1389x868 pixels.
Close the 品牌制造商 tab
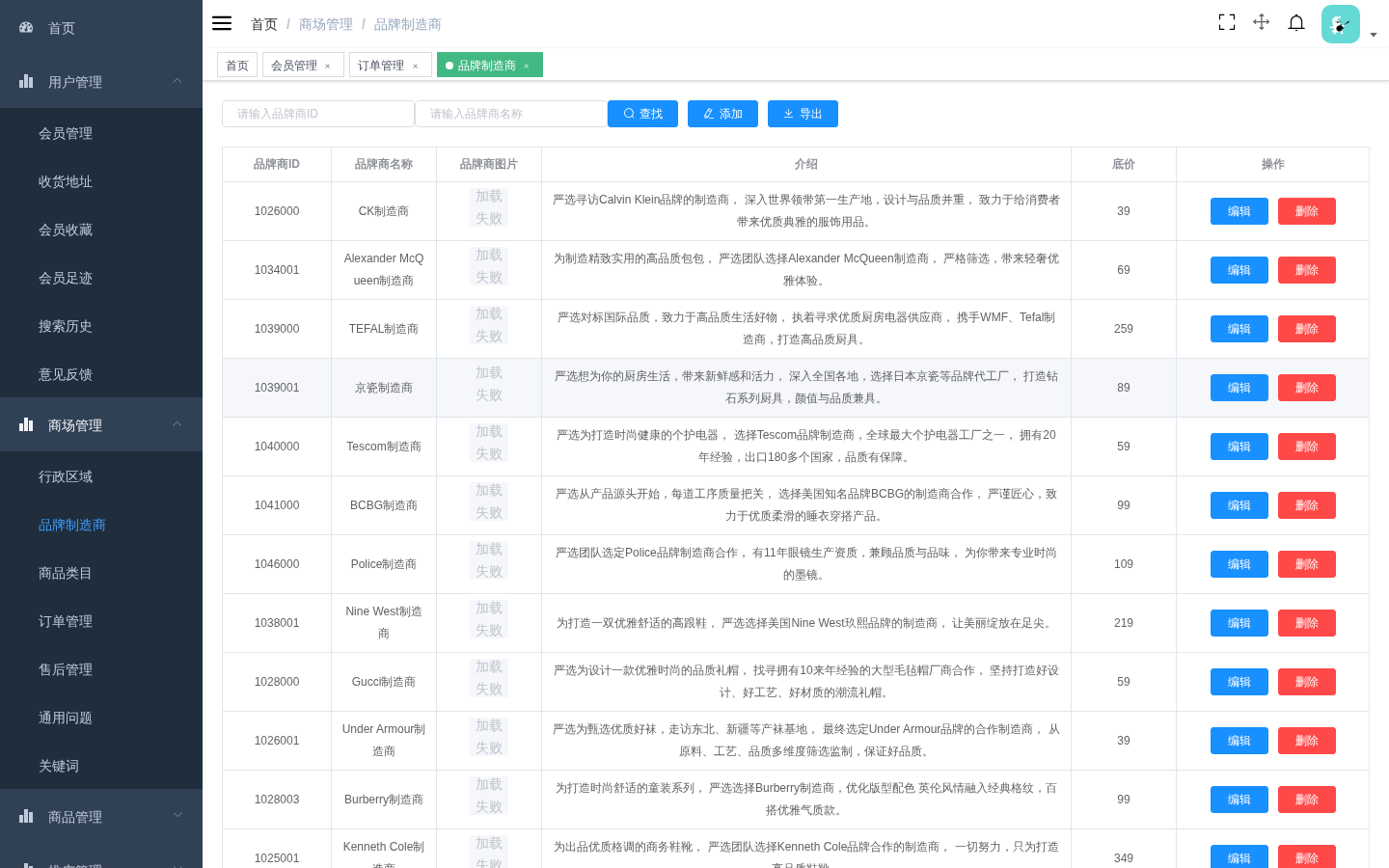(x=527, y=66)
